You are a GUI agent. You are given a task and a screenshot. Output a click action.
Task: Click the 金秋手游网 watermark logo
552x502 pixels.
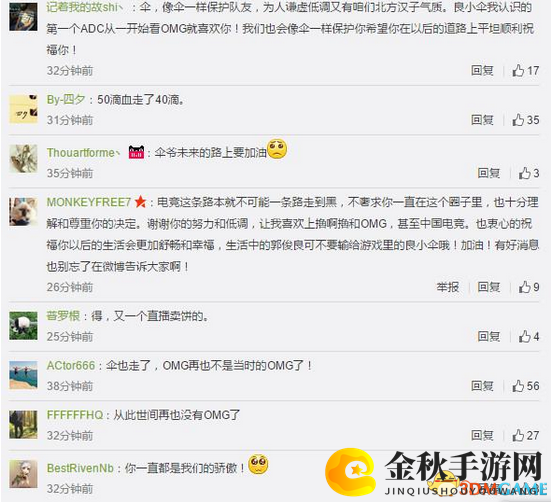tap(434, 473)
